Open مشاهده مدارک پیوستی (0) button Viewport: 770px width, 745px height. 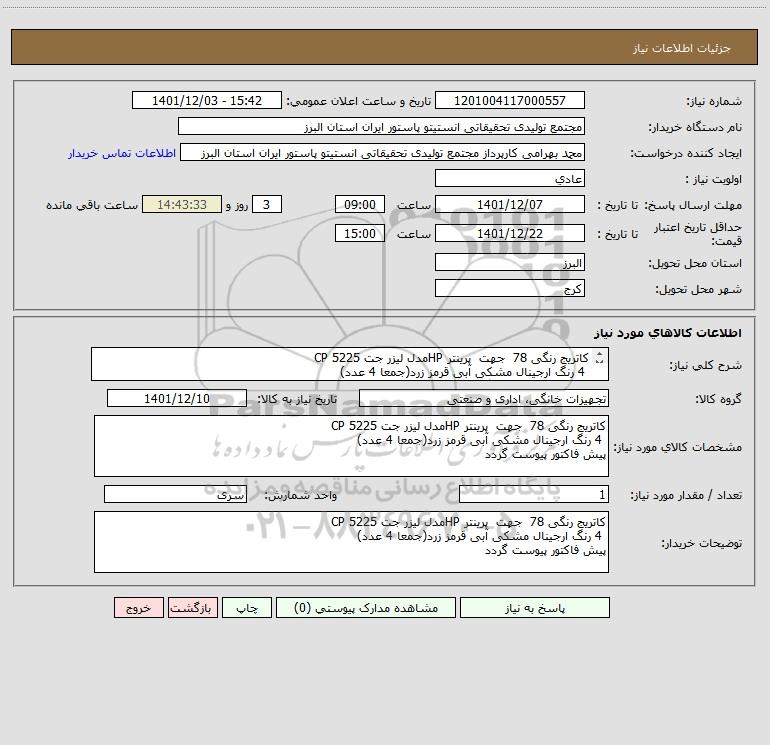pos(366,608)
